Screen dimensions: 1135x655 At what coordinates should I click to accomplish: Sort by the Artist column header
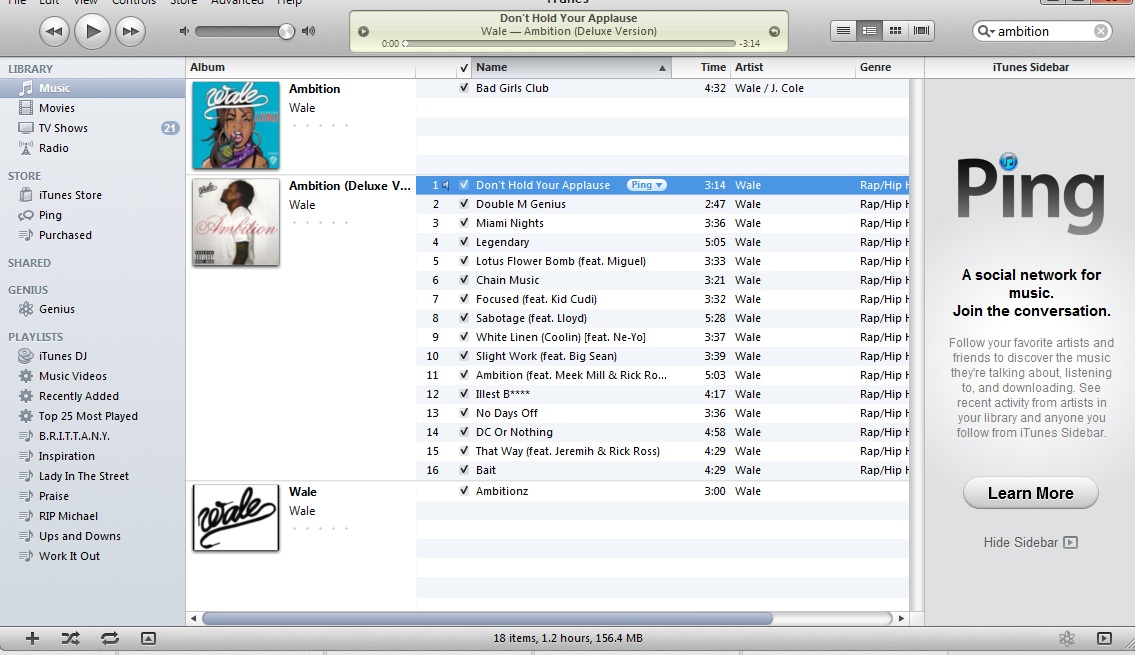tap(793, 67)
